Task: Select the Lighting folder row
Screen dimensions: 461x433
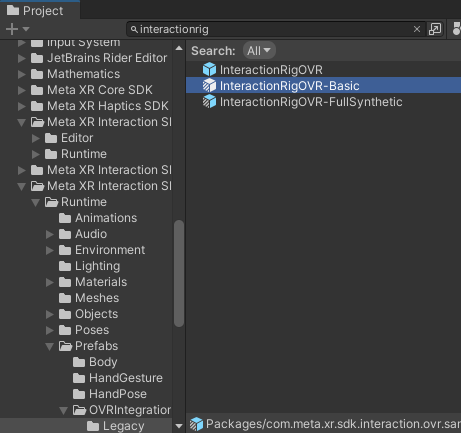Action: click(86, 266)
